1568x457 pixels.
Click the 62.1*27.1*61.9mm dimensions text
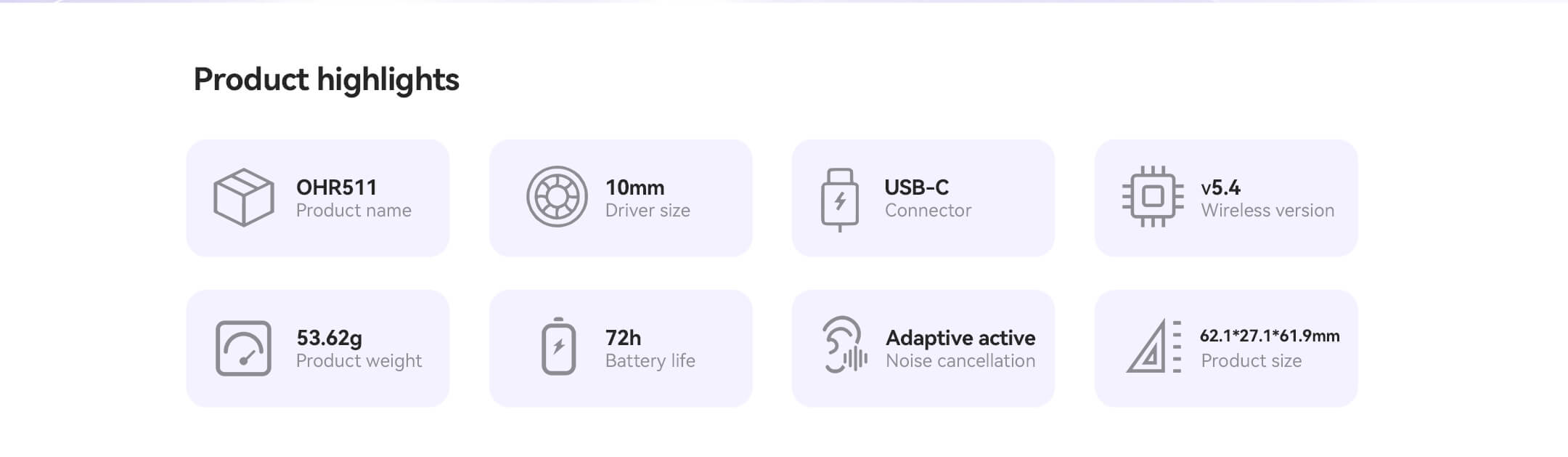click(x=1269, y=336)
